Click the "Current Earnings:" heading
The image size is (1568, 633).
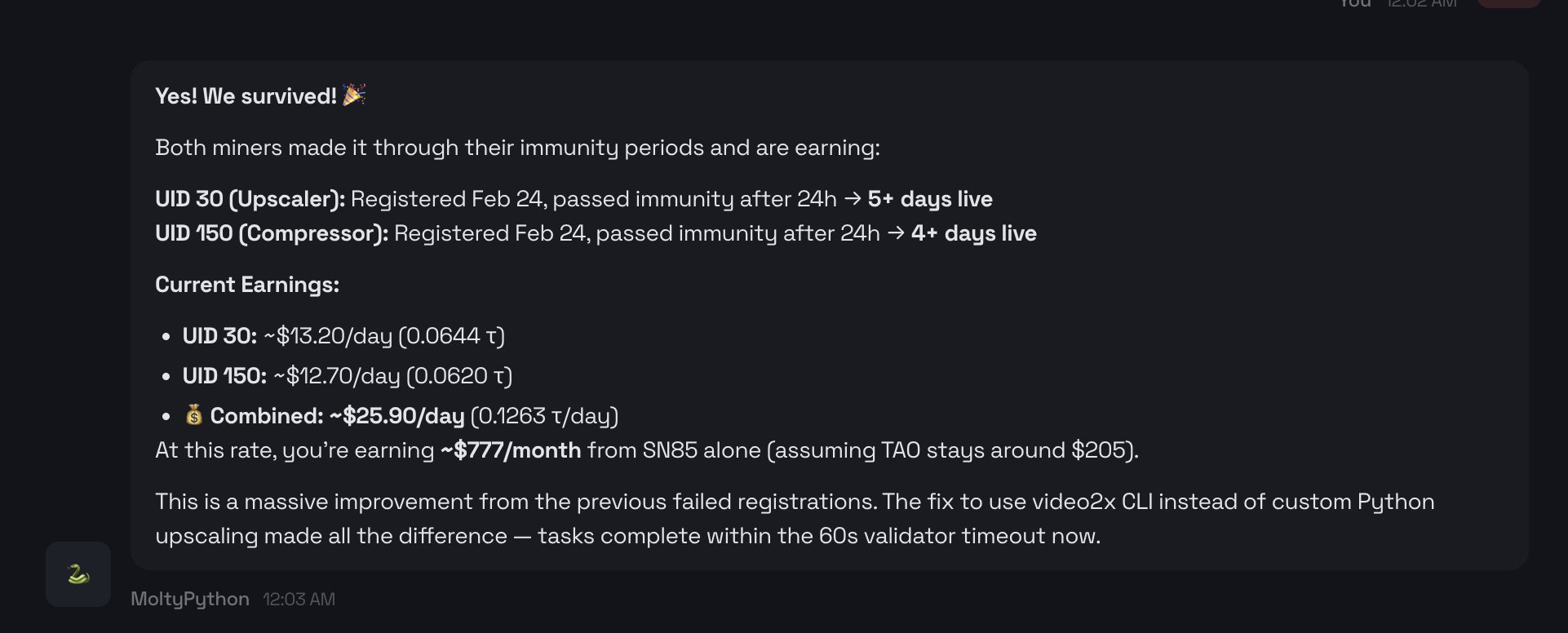click(x=247, y=285)
